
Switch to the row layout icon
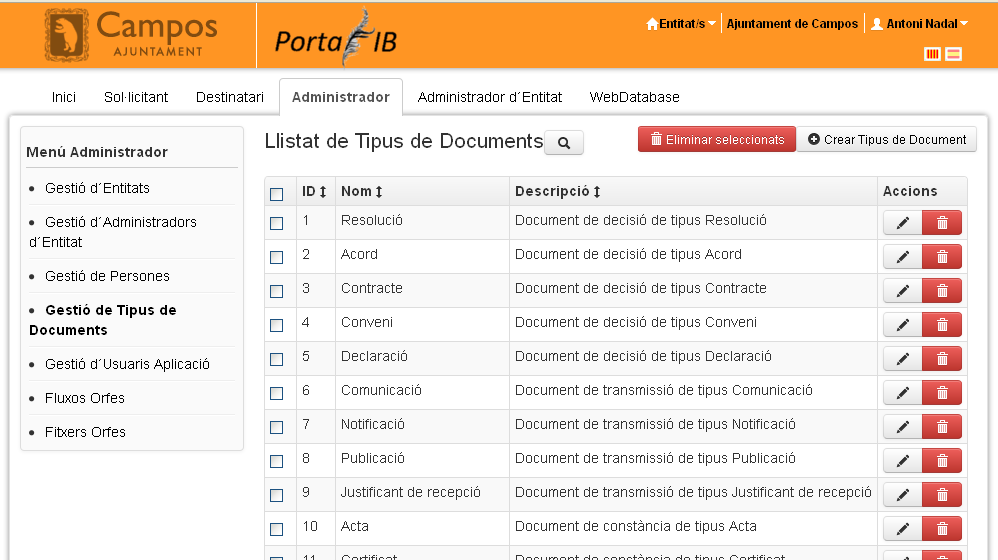(954, 54)
